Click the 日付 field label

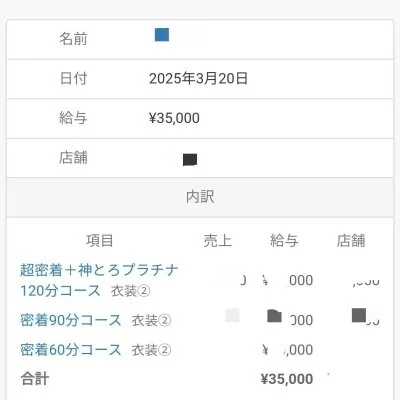point(73,79)
